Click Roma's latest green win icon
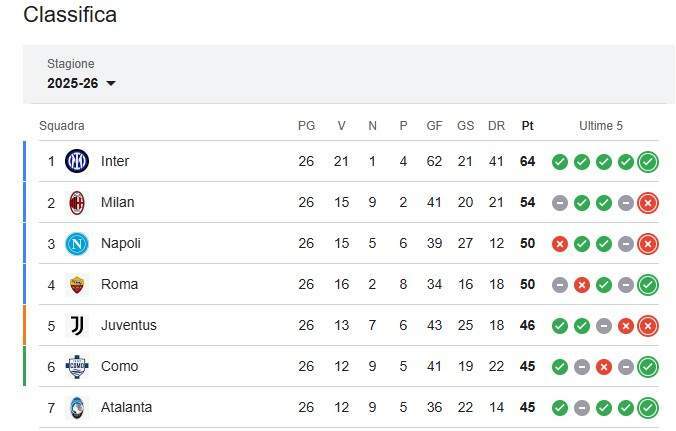The image size is (676, 431). [648, 284]
